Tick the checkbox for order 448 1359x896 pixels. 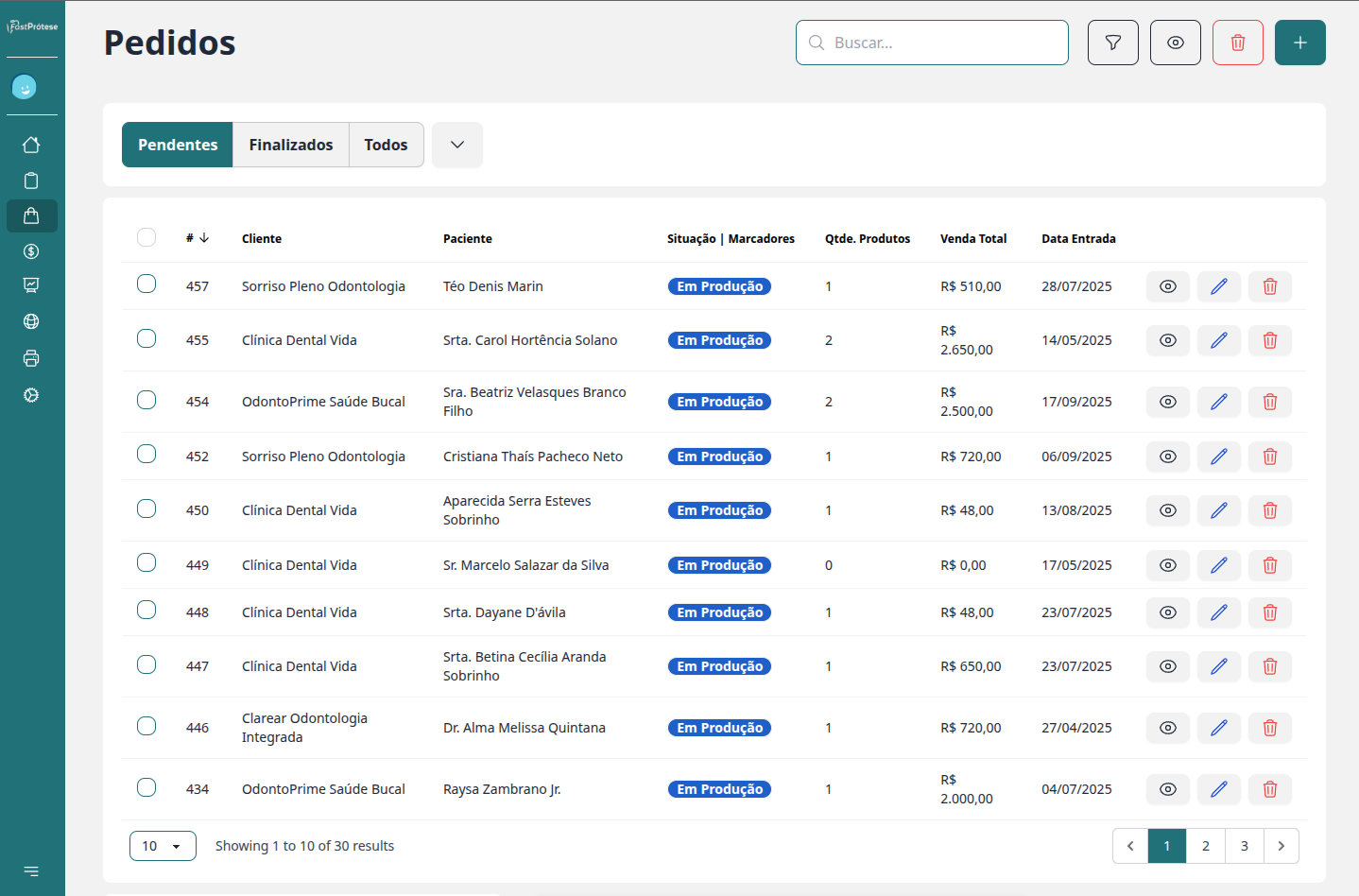[x=146, y=611]
